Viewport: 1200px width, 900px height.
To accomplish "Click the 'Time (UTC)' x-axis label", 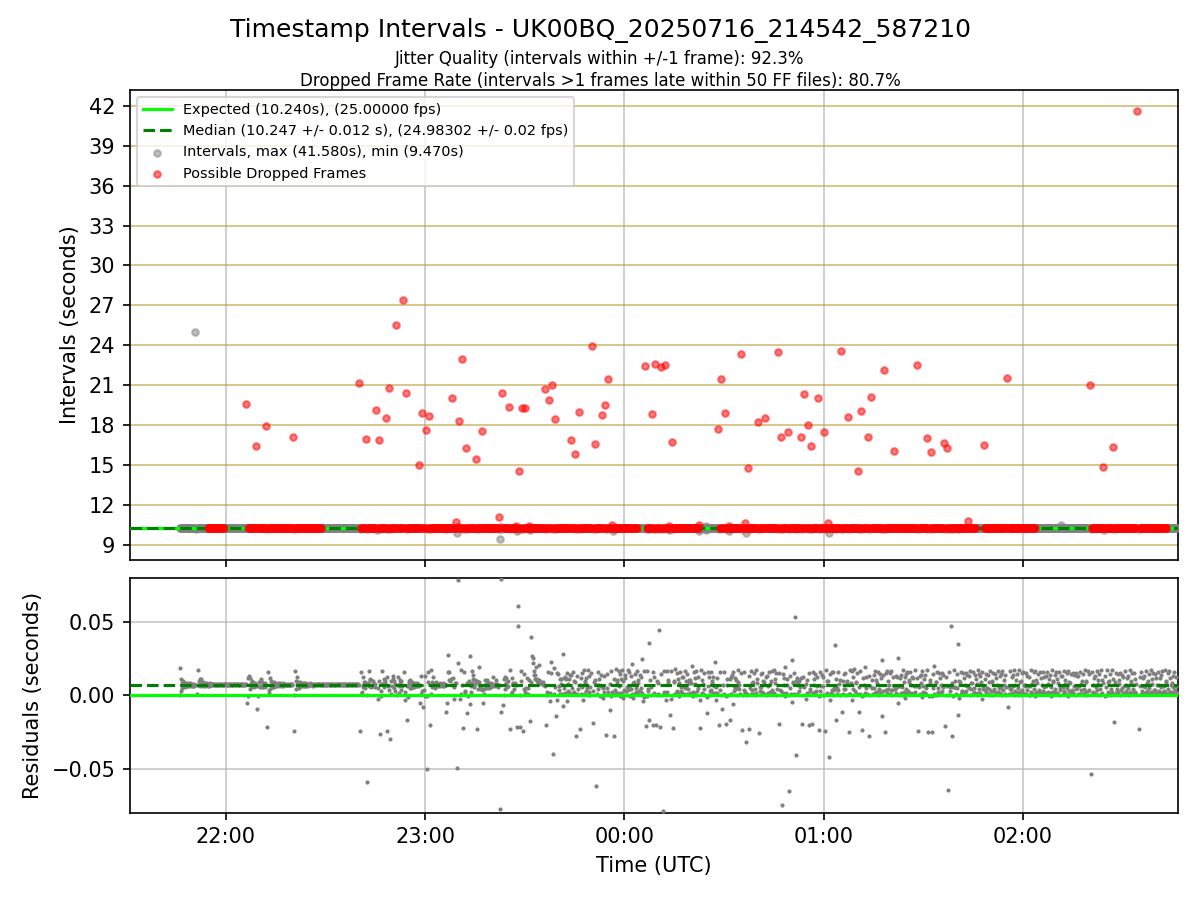I will [x=653, y=865].
